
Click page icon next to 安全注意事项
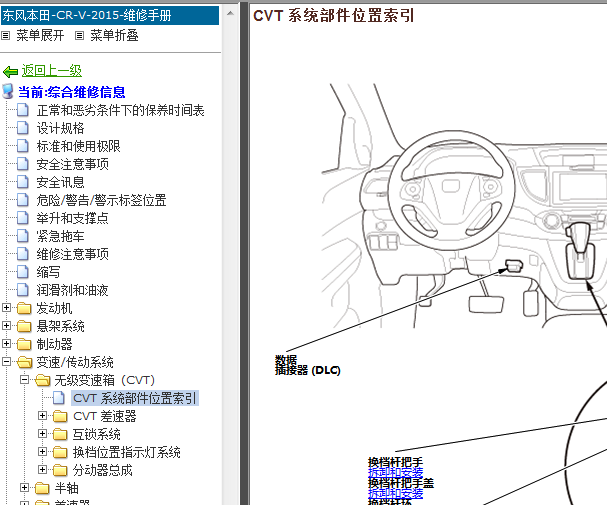click(23, 164)
